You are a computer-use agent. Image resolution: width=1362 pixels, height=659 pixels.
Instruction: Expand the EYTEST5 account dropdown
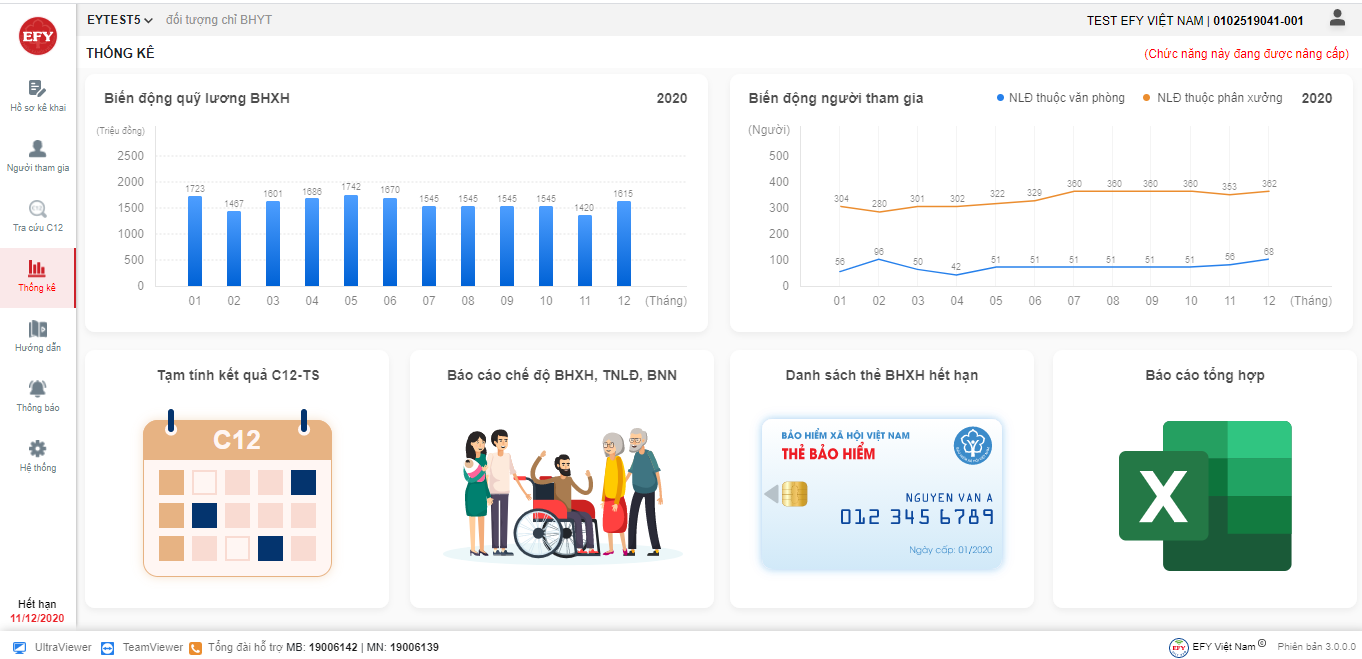pyautogui.click(x=120, y=20)
